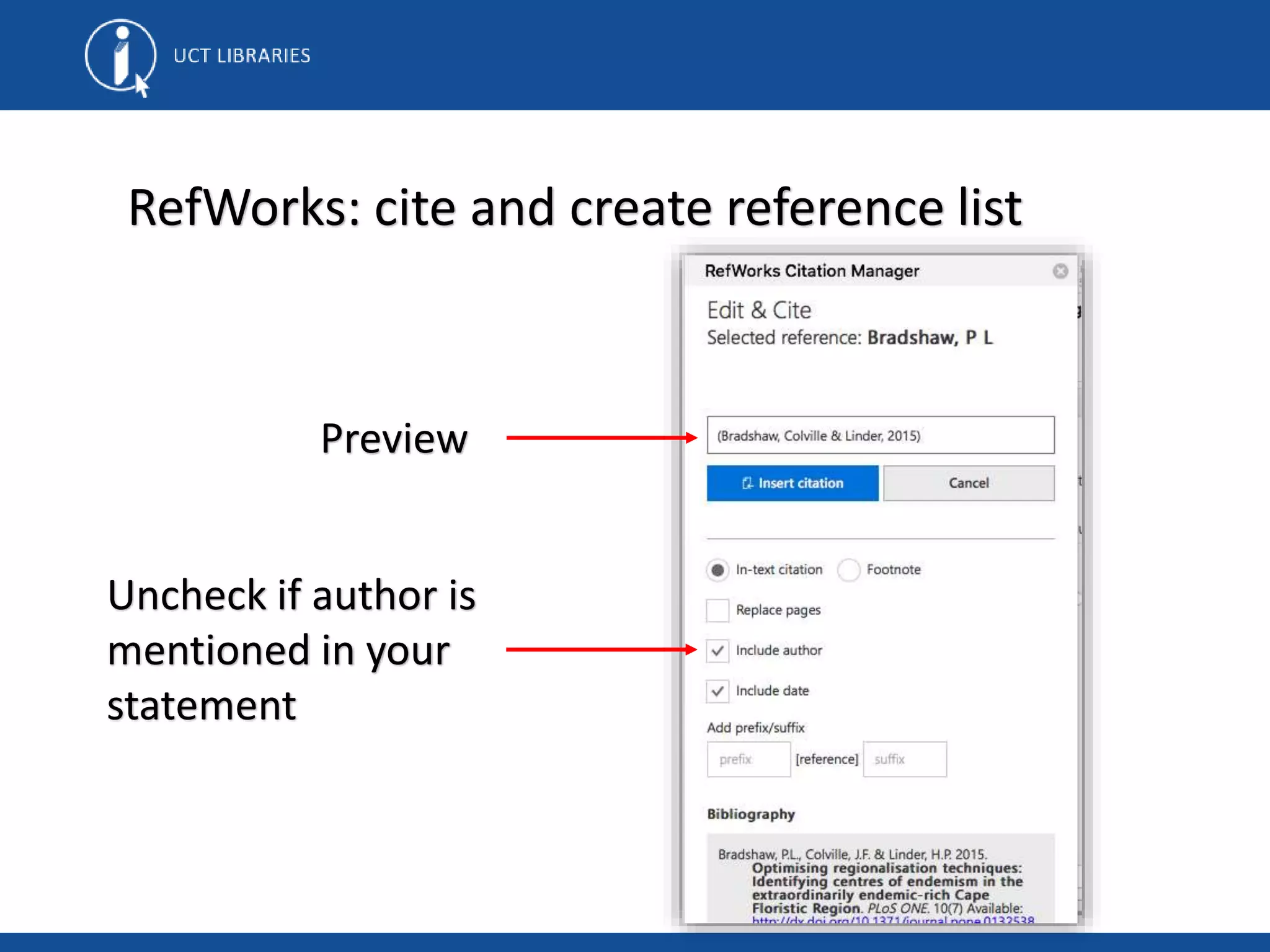The image size is (1270, 952).
Task: Click the prefix input field
Action: tap(748, 759)
